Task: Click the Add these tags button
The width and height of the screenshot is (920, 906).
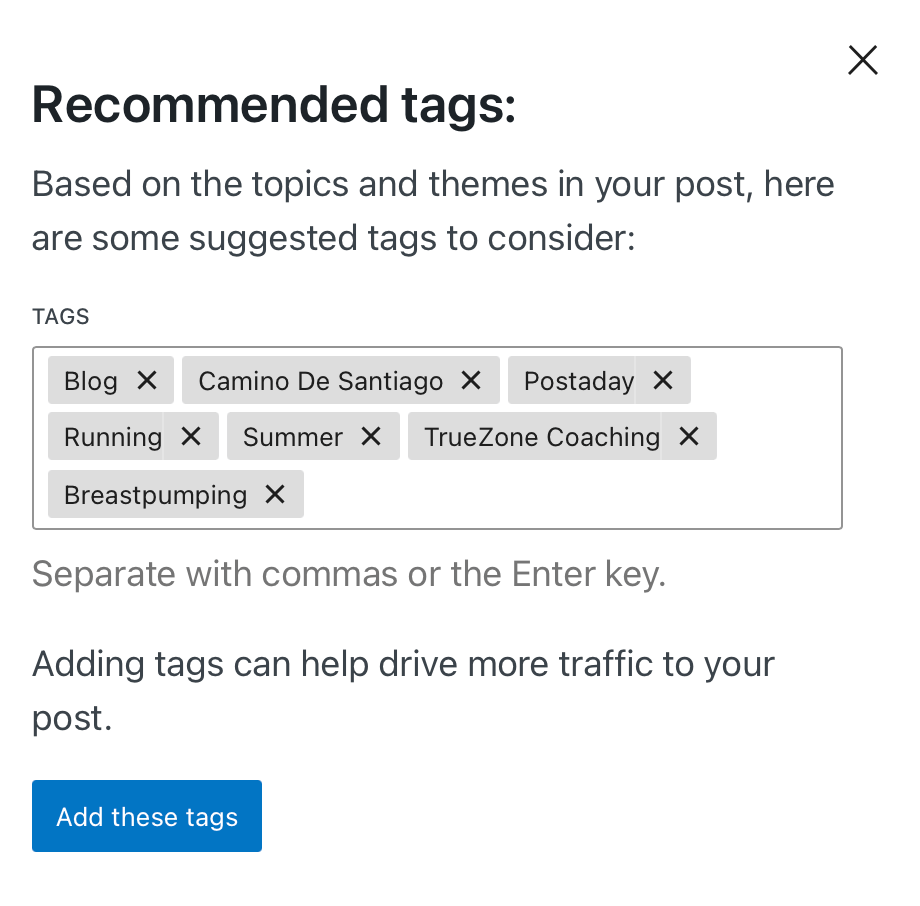Action: pyautogui.click(x=147, y=816)
